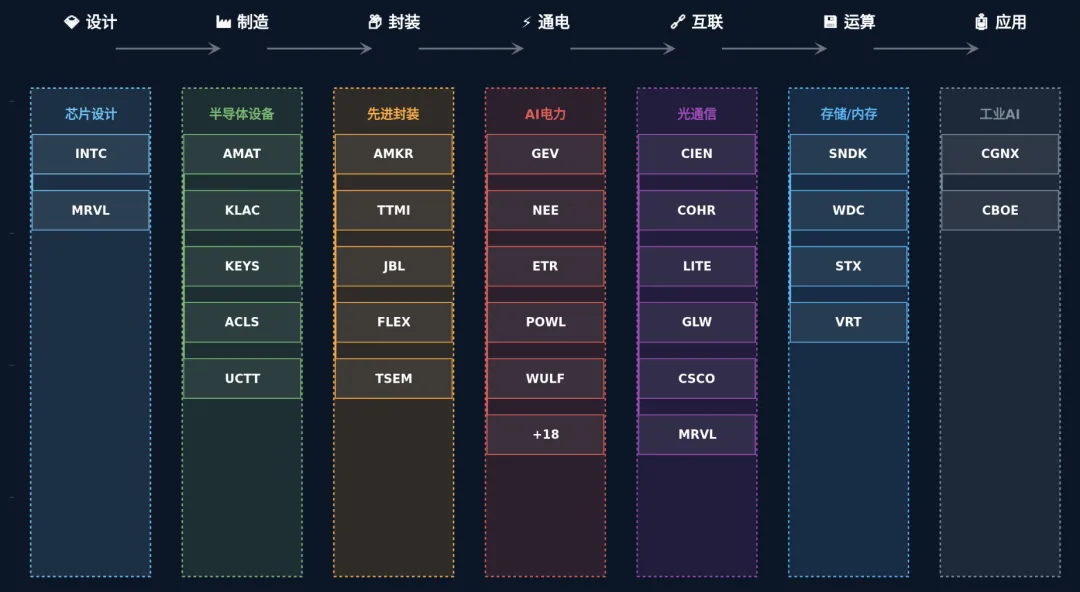Open the INTC ticker box
Viewport: 1080px width, 592px height.
point(91,154)
